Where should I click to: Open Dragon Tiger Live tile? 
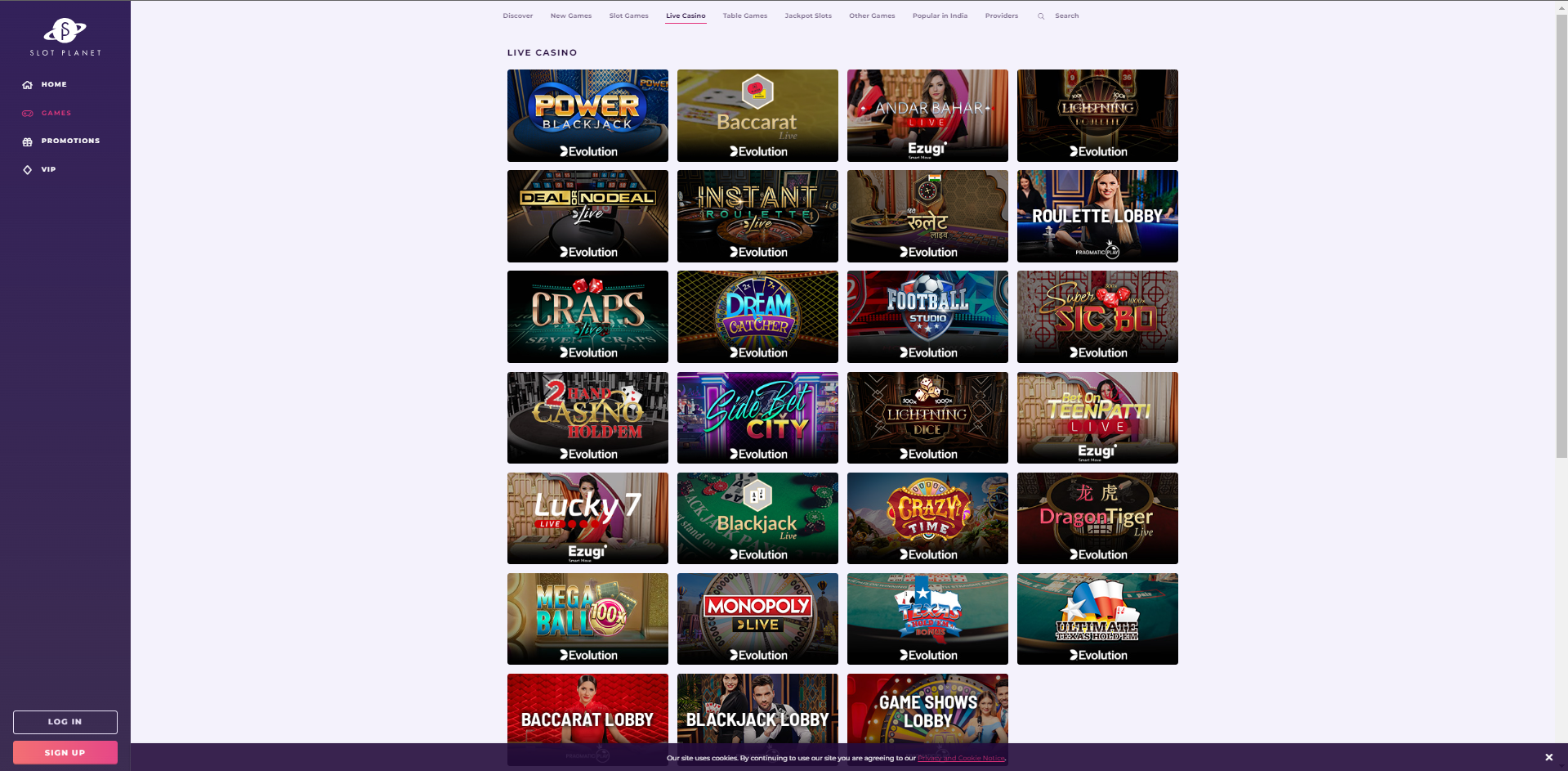pos(1097,518)
